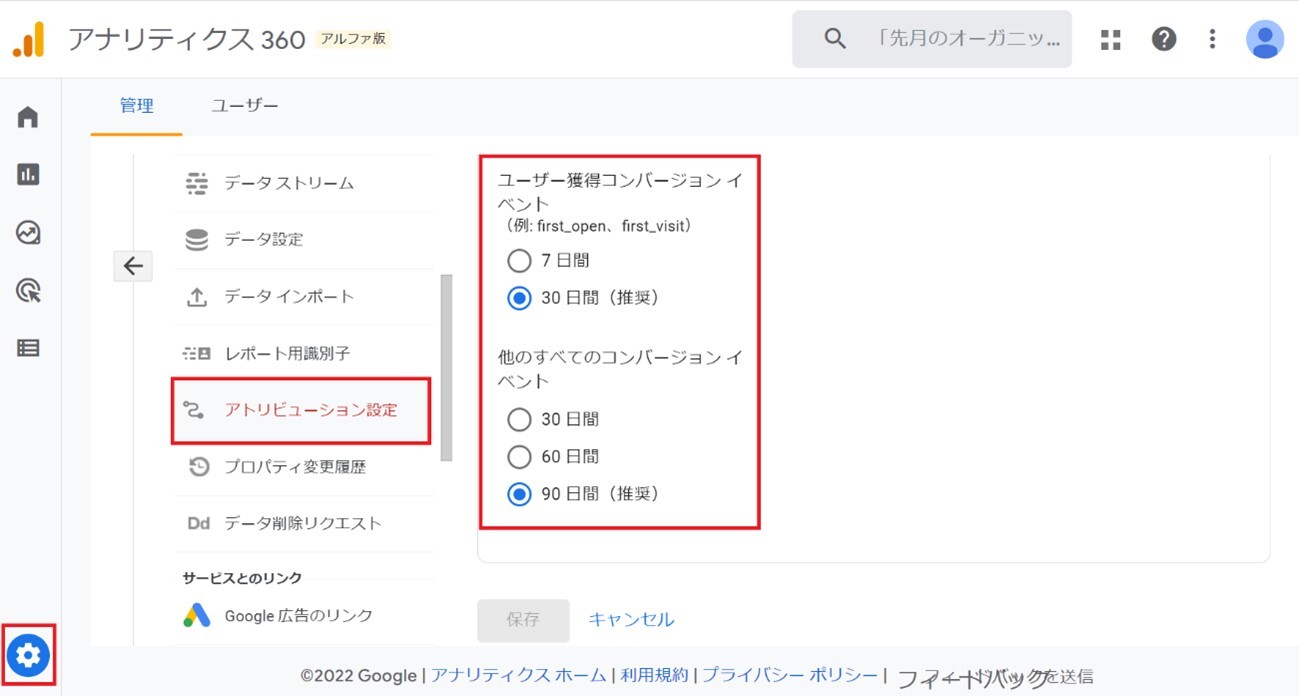Click the user account avatar

click(1264, 39)
